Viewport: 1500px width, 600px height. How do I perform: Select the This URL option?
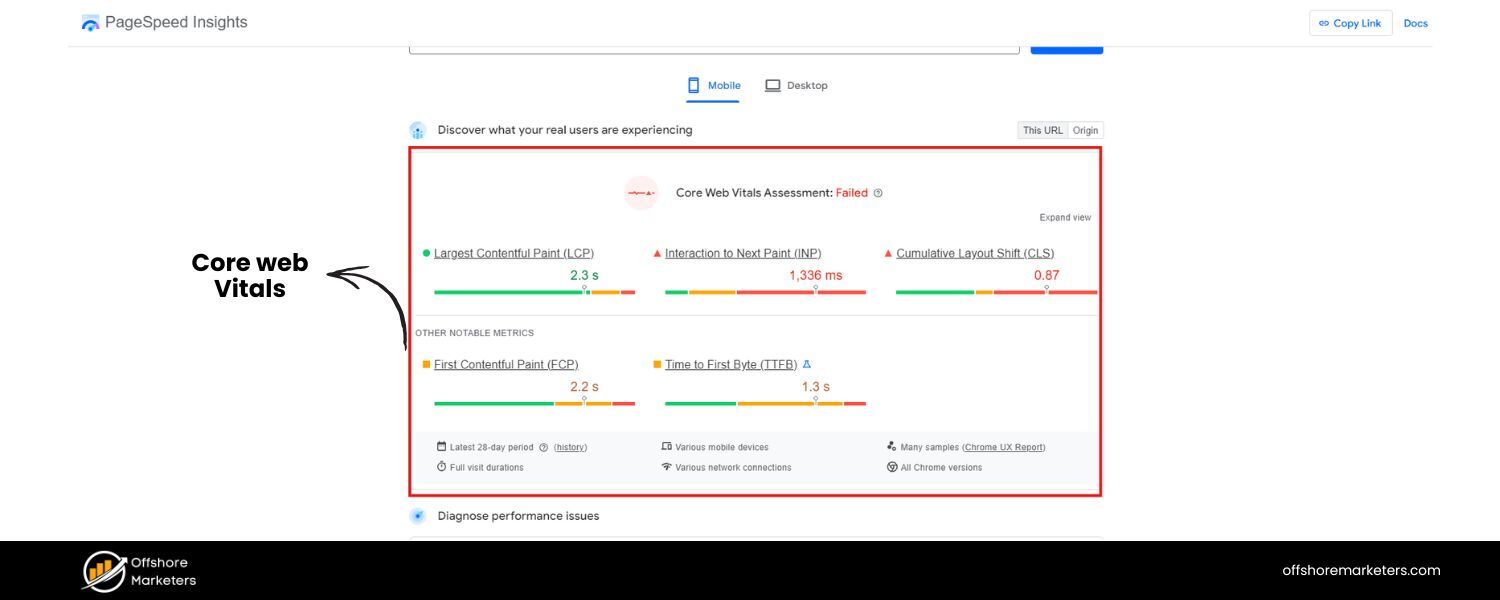point(1042,130)
